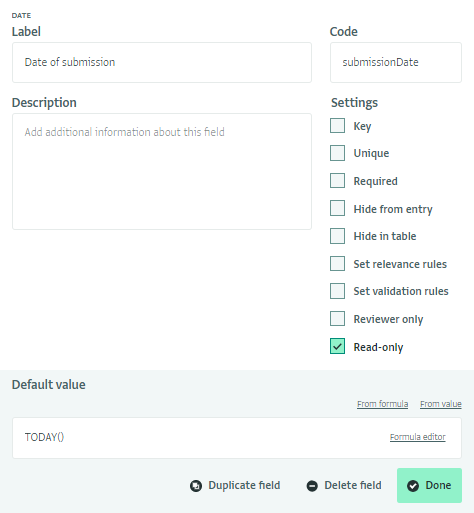
Task: Enable the Key checkbox
Action: click(337, 126)
